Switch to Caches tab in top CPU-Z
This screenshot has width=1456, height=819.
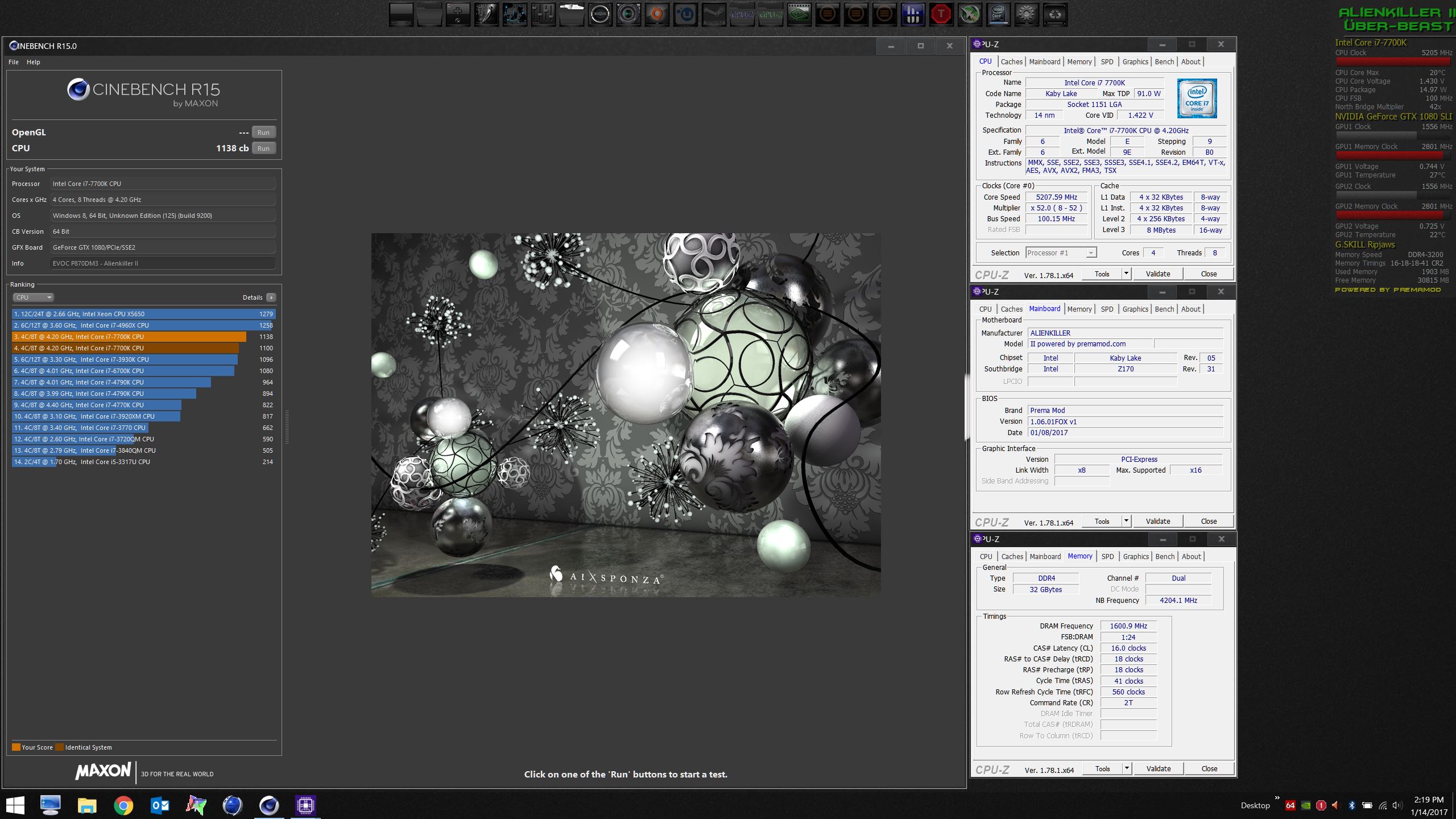pos(1011,62)
